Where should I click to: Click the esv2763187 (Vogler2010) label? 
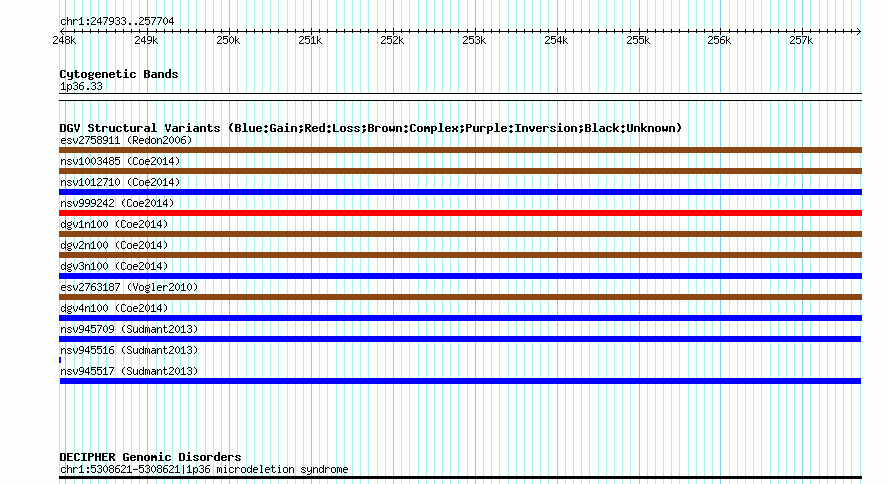(129, 287)
